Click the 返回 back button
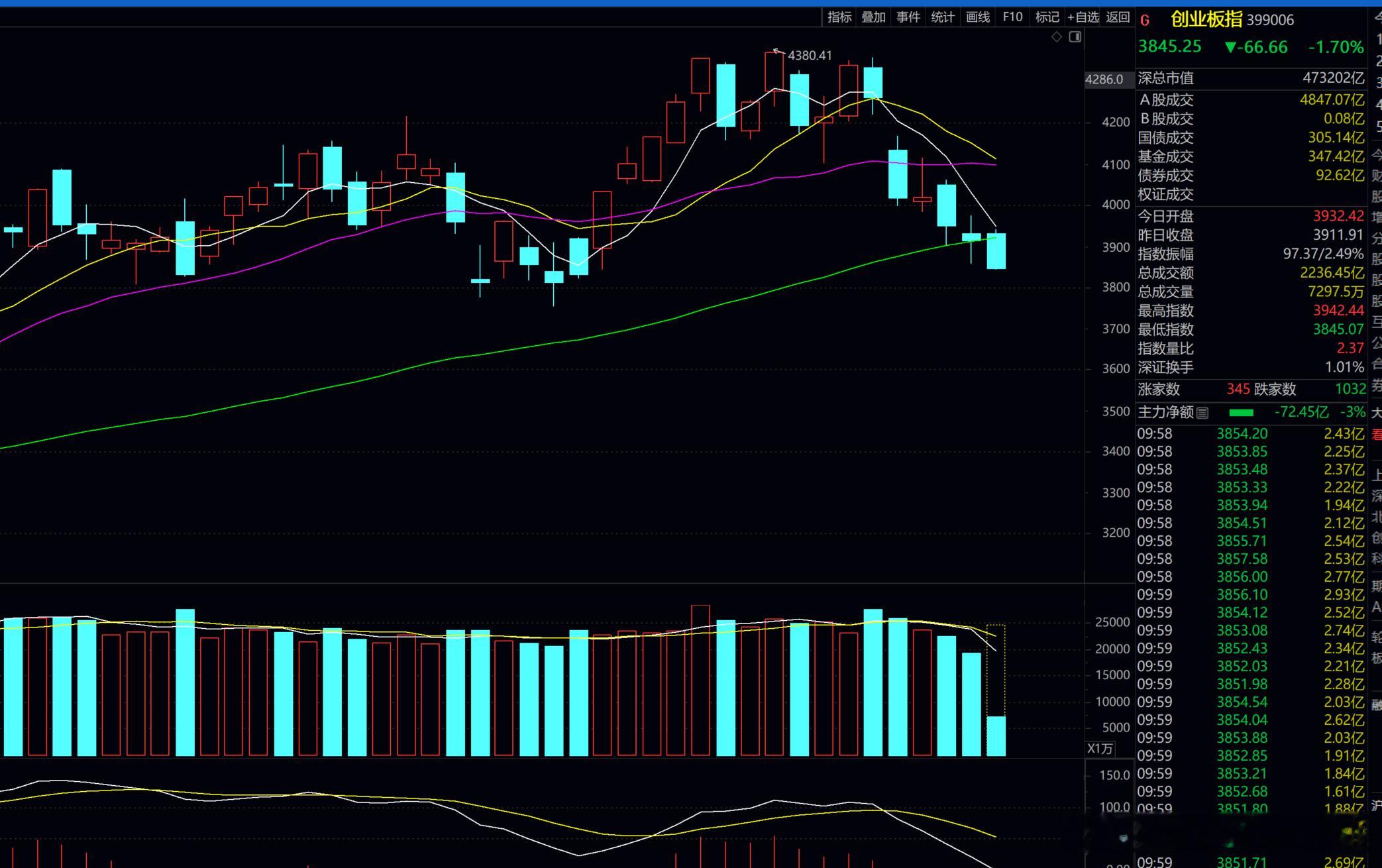 pyautogui.click(x=1118, y=17)
